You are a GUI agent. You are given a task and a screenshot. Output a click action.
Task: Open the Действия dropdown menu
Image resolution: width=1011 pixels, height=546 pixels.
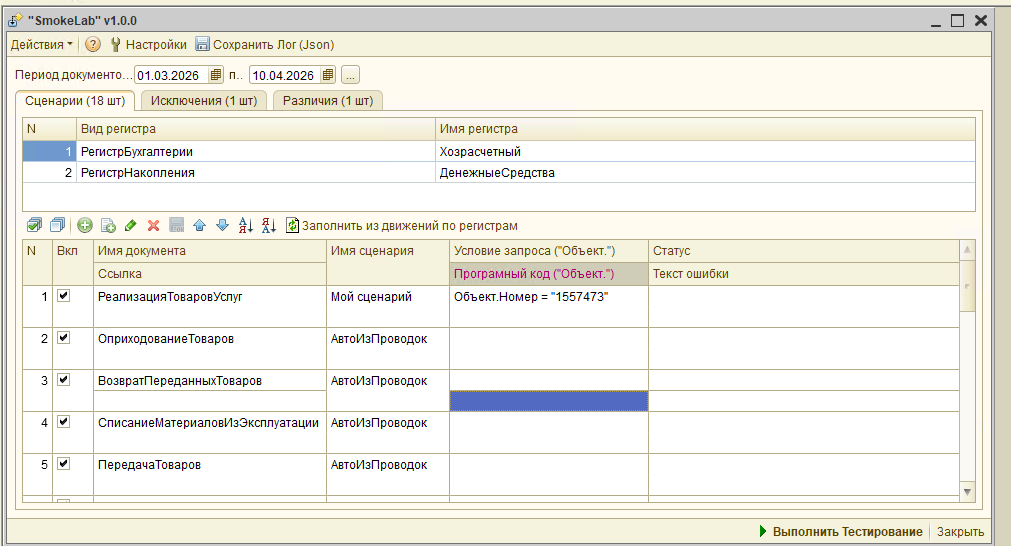tap(41, 44)
